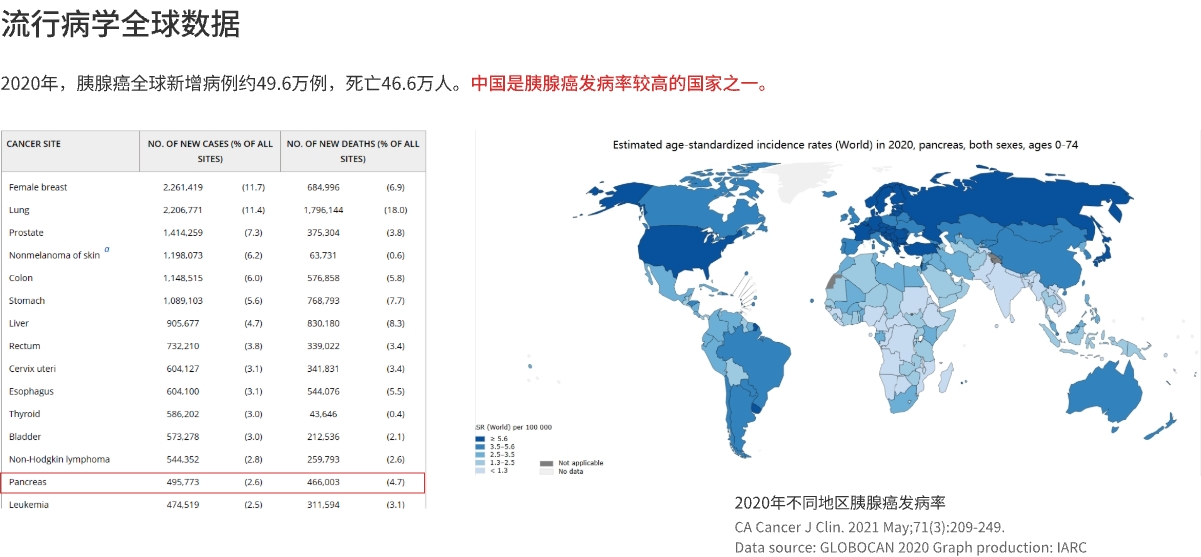
Task: Click the footnote marker after Nonmelanoma of skin
Action: [x=107, y=251]
